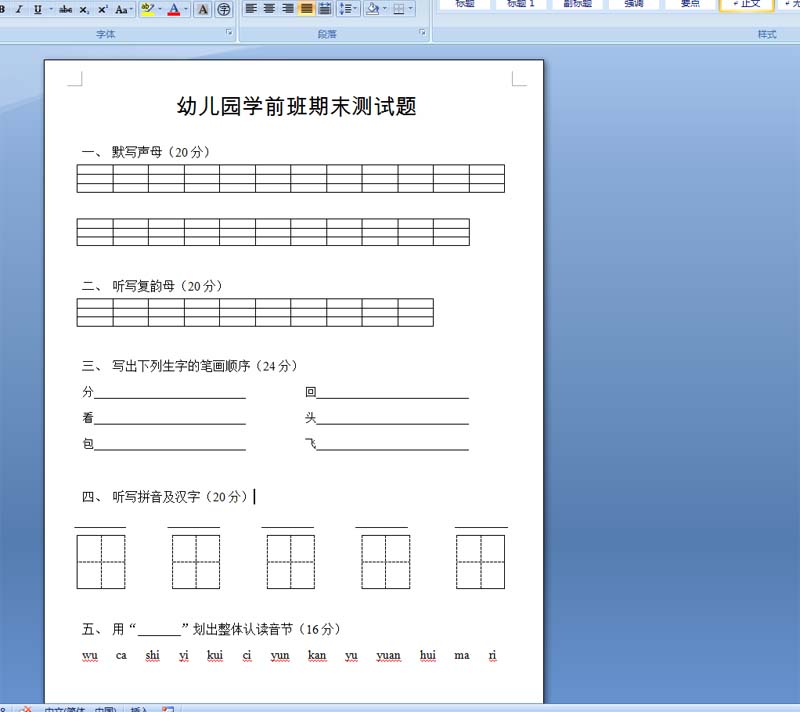This screenshot has height=712, width=800.
Task: Click pinyin syllable "yuan"
Action: click(389, 655)
